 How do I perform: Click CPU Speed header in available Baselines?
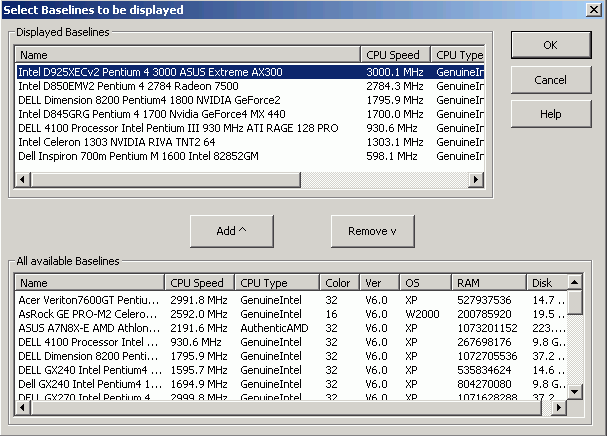point(199,283)
